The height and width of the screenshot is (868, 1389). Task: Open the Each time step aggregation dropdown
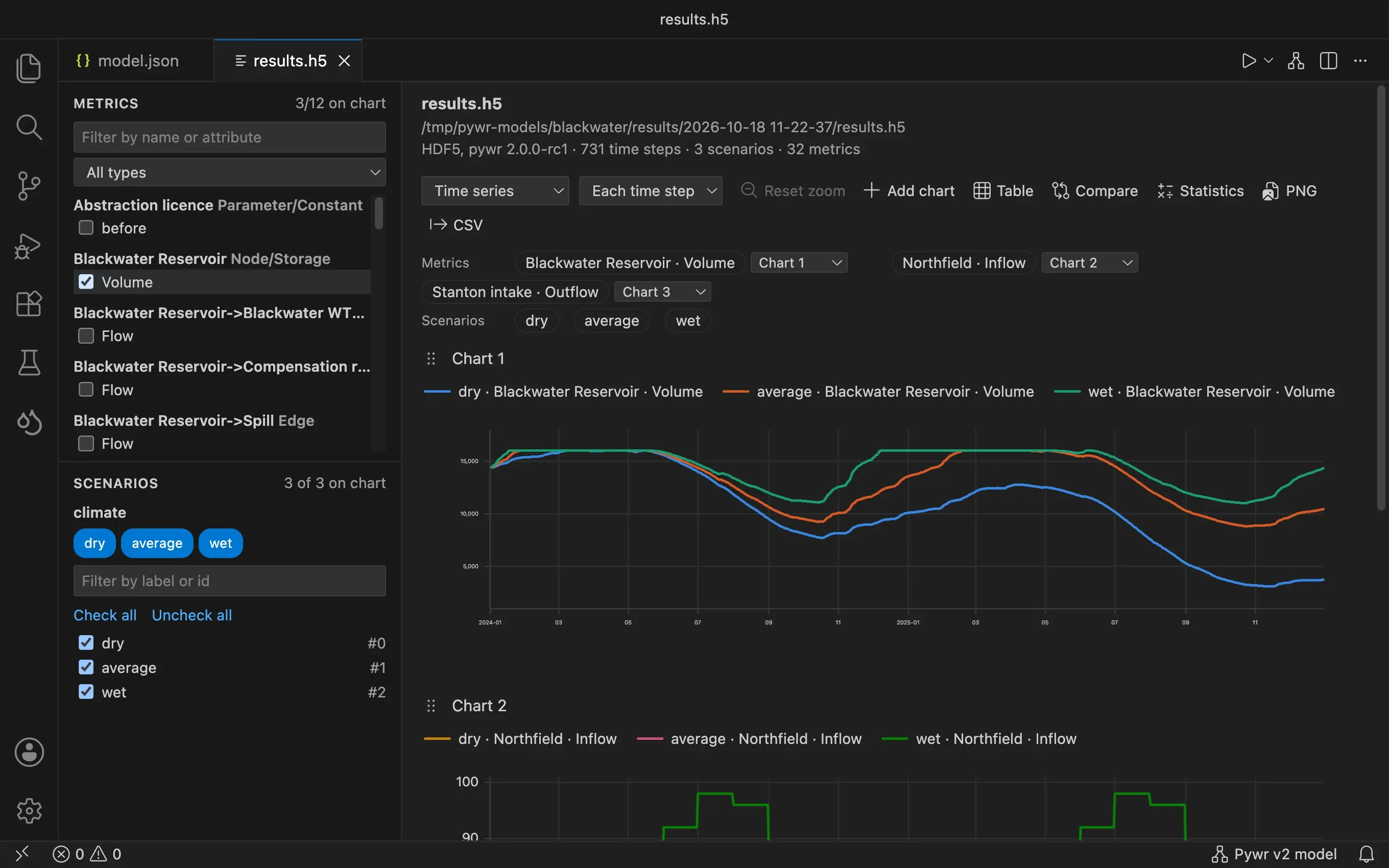pos(650,190)
